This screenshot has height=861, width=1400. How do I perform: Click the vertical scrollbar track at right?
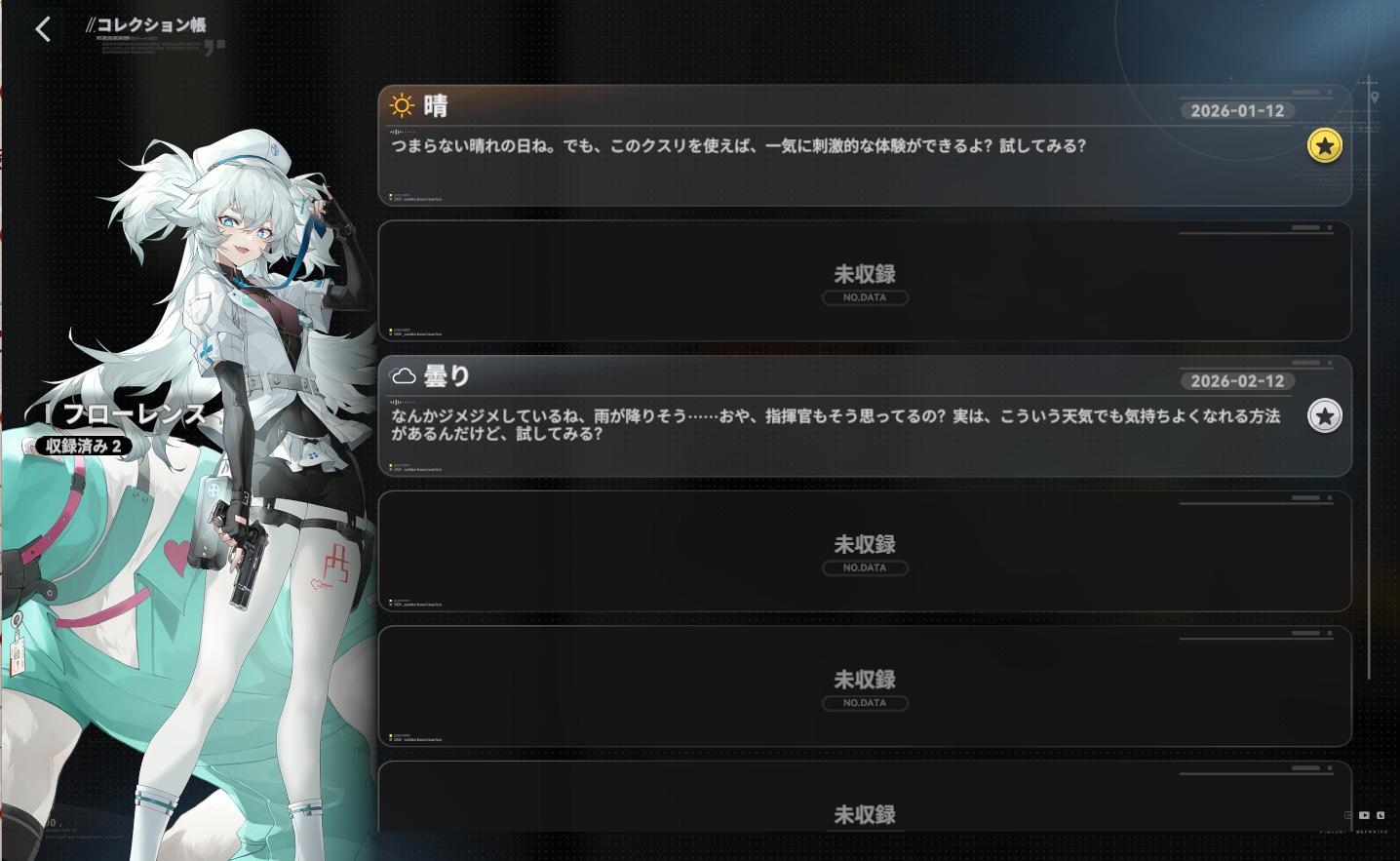(x=1369, y=380)
